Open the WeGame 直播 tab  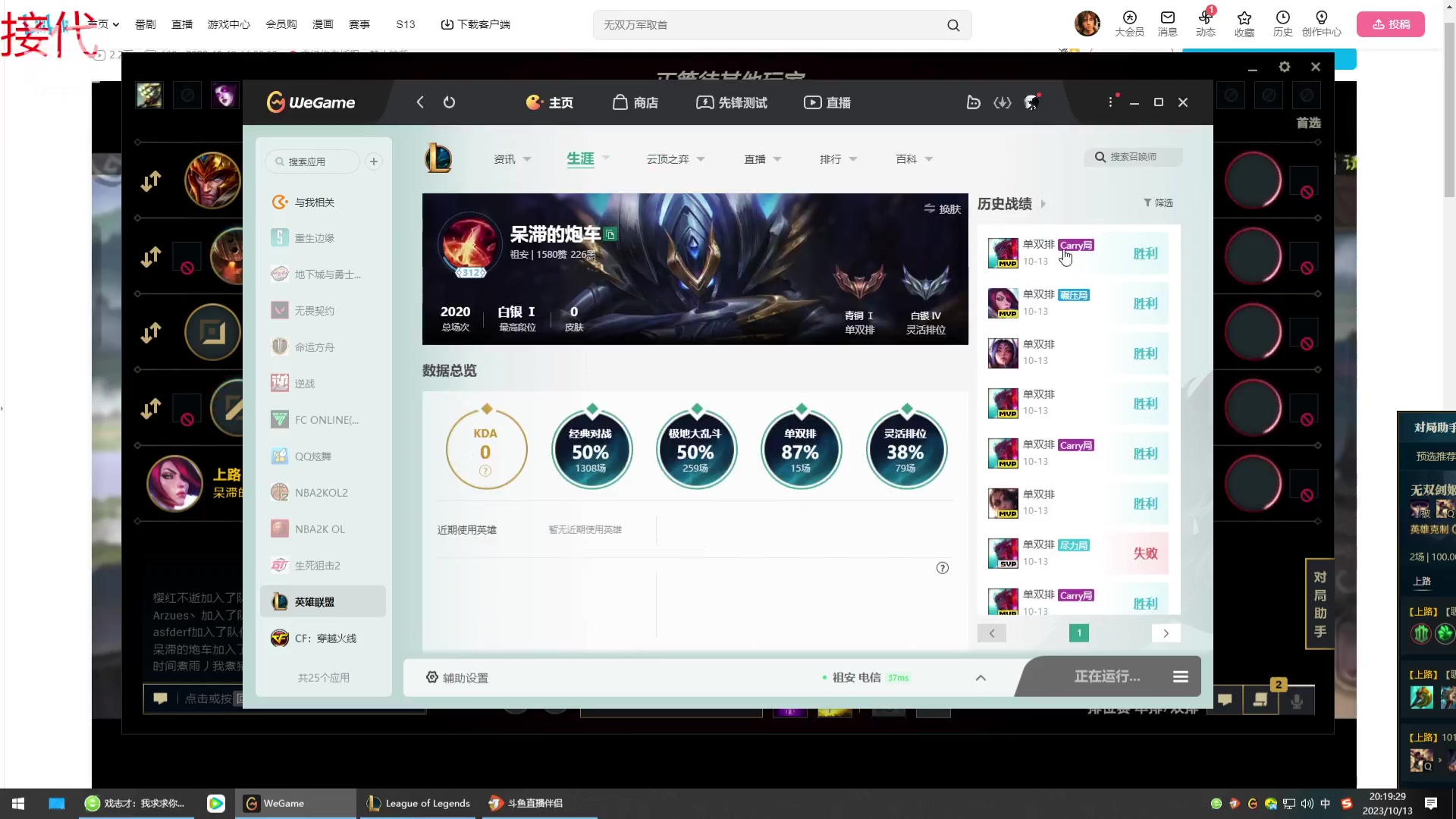[x=827, y=102]
